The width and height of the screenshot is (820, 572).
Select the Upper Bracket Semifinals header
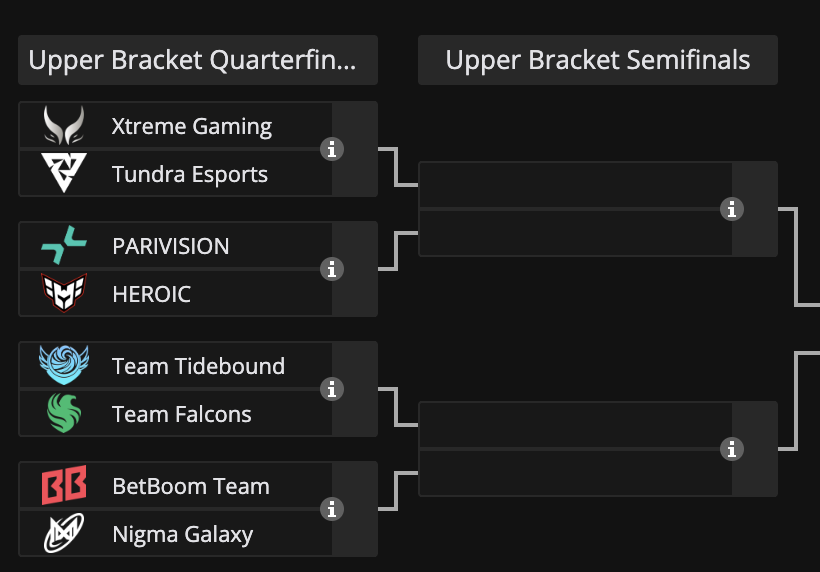(x=597, y=60)
